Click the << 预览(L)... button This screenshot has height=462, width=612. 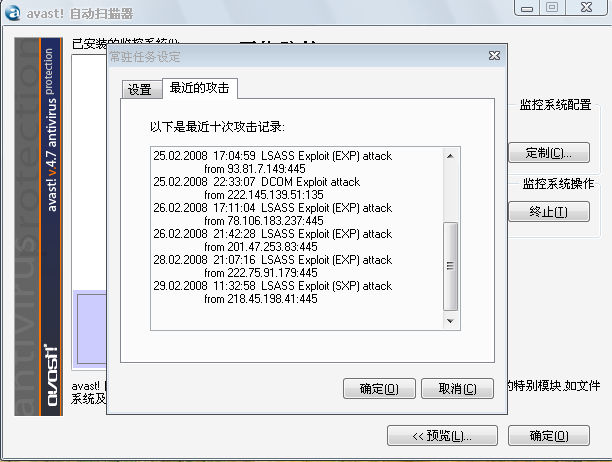coord(442,435)
